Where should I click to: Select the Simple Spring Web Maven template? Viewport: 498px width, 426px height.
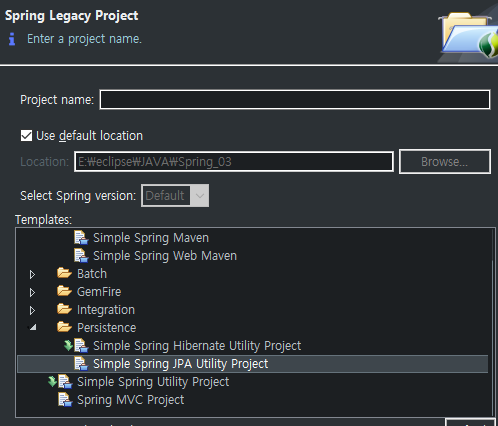[x=165, y=256]
